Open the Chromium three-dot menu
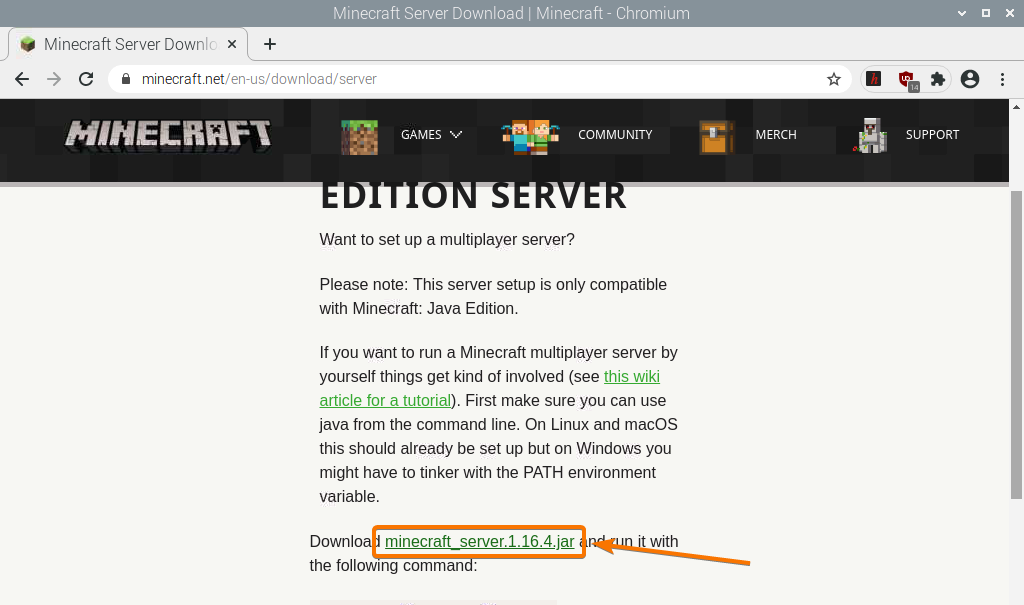The width and height of the screenshot is (1024, 605). click(x=1002, y=79)
